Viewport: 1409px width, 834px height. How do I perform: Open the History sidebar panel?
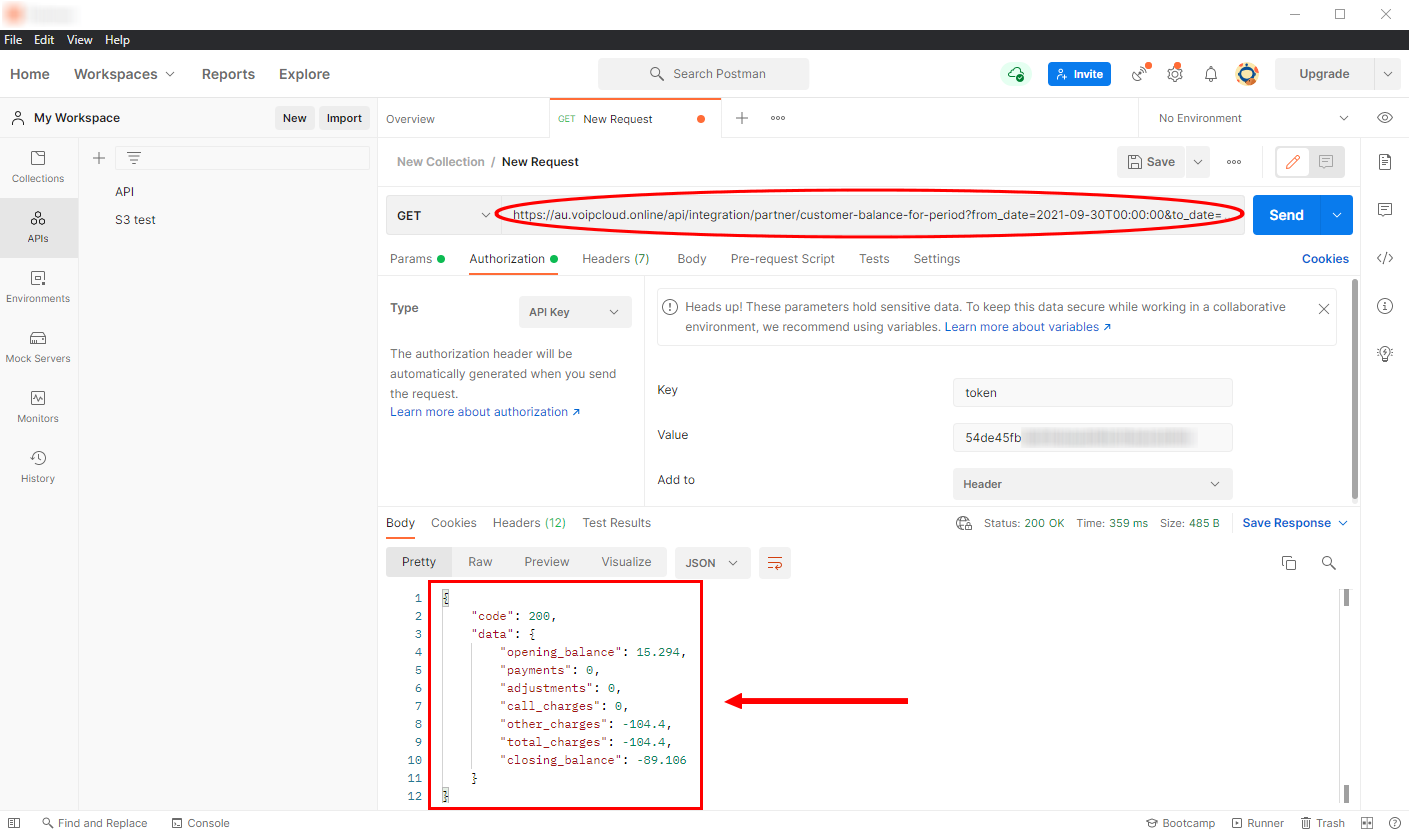coord(38,467)
